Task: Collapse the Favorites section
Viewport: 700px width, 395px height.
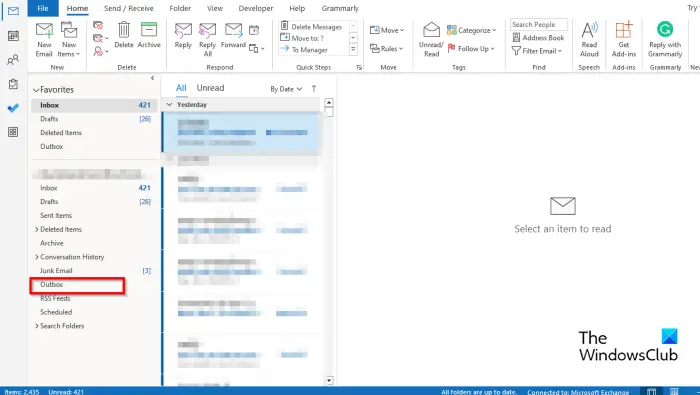Action: [x=36, y=90]
